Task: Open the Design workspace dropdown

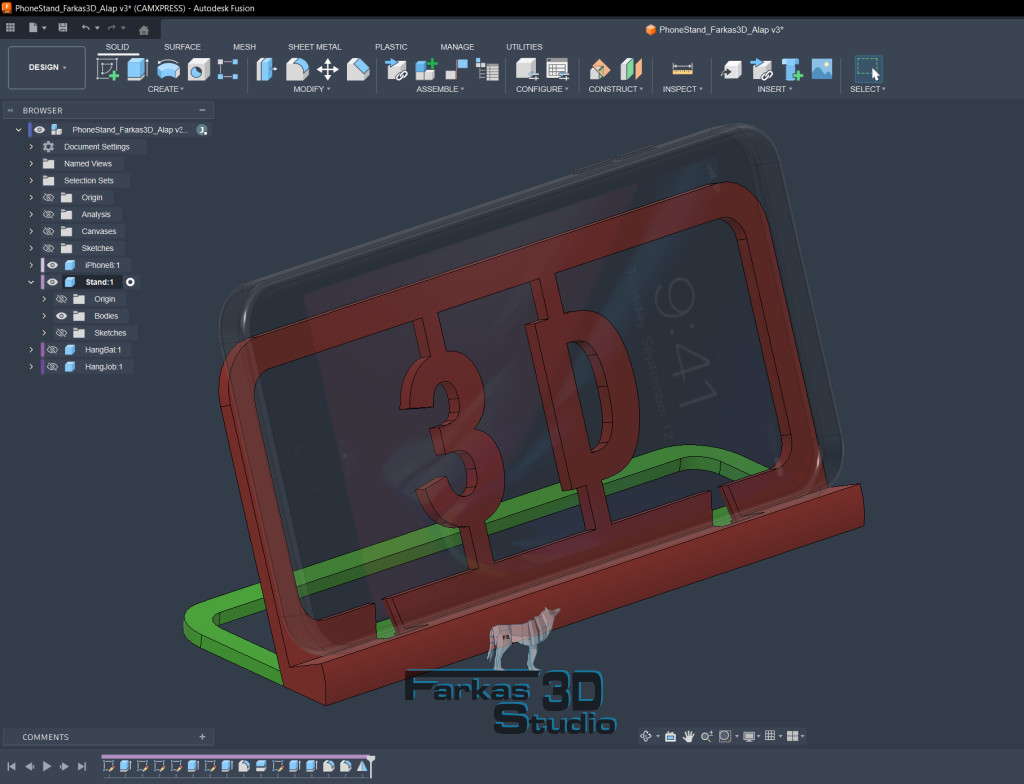Action: [x=47, y=68]
